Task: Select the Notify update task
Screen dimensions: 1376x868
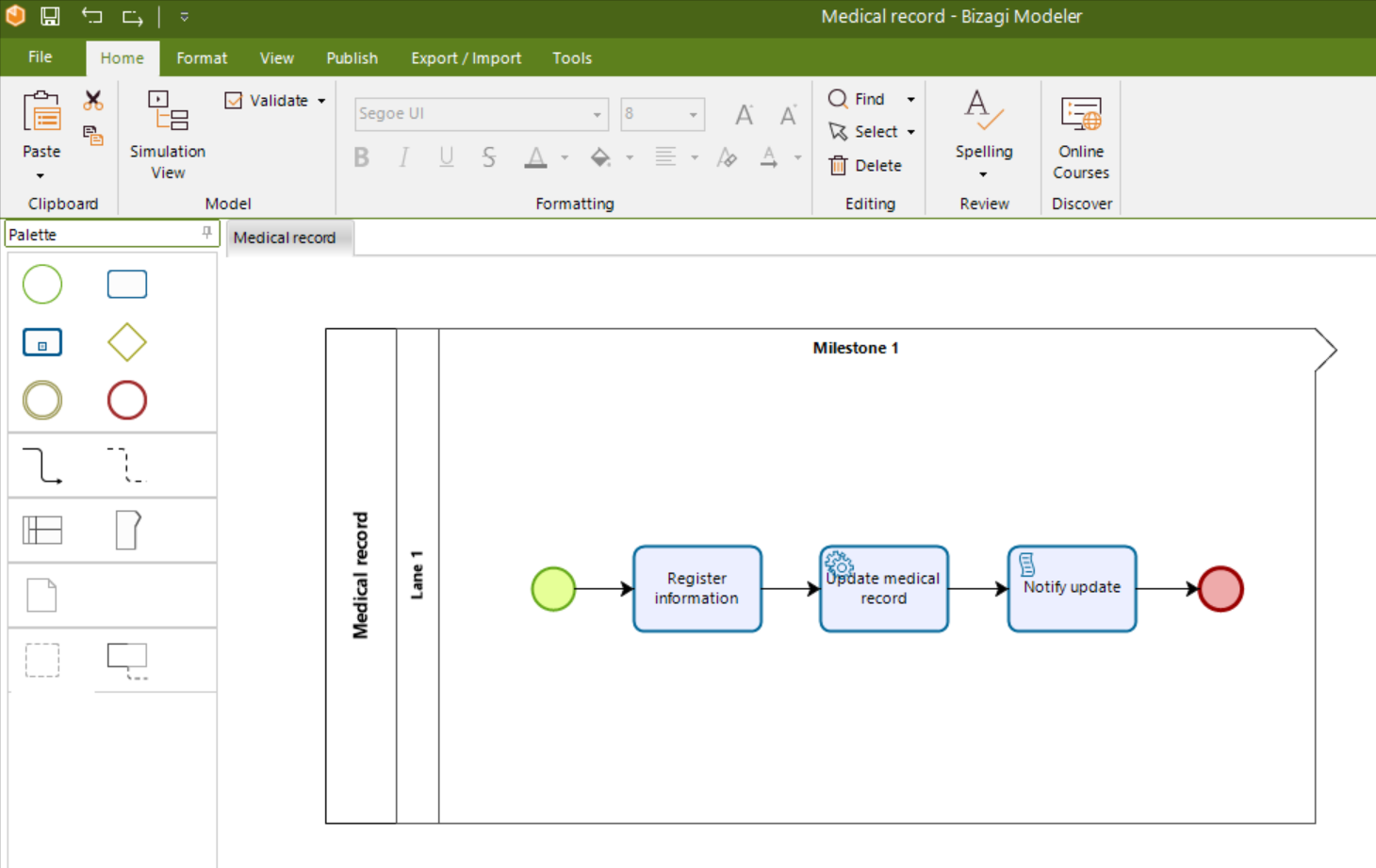Action: [1072, 589]
